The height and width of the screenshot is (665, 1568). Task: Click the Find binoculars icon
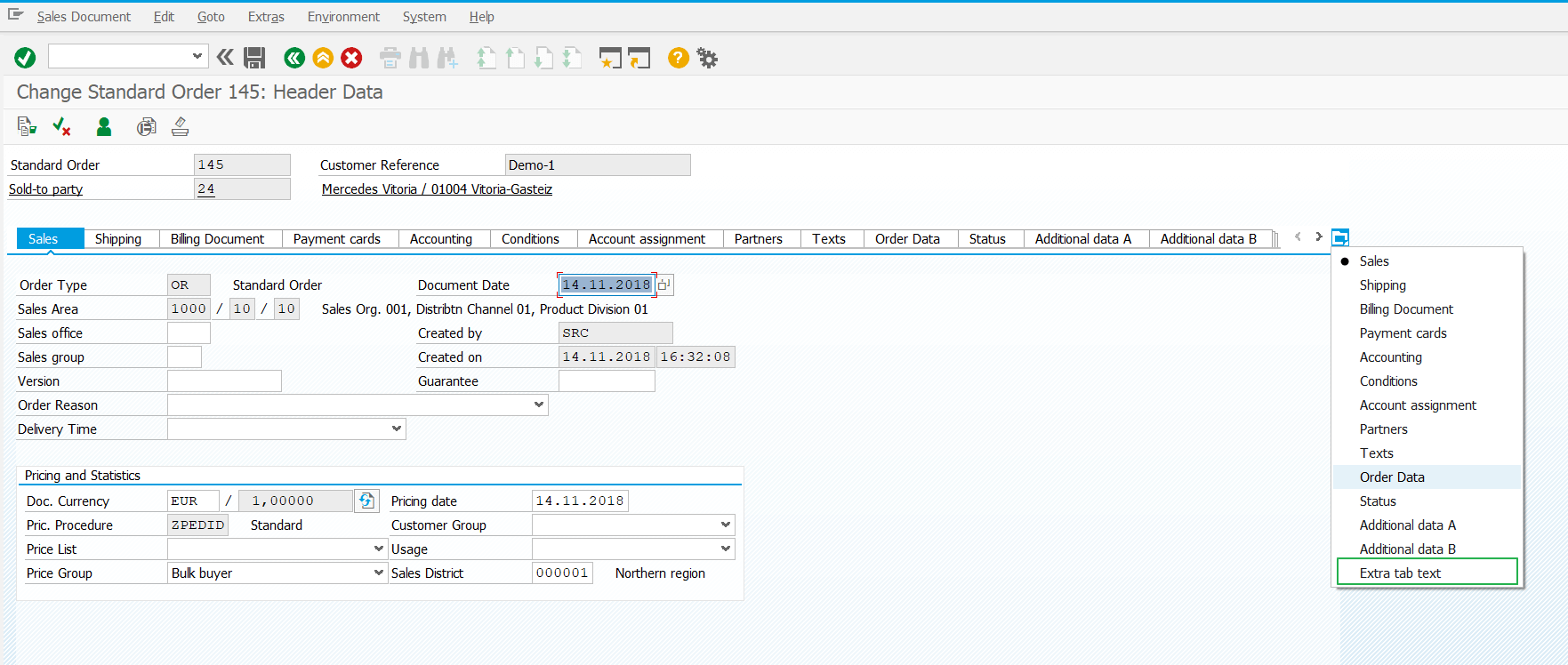(x=419, y=58)
